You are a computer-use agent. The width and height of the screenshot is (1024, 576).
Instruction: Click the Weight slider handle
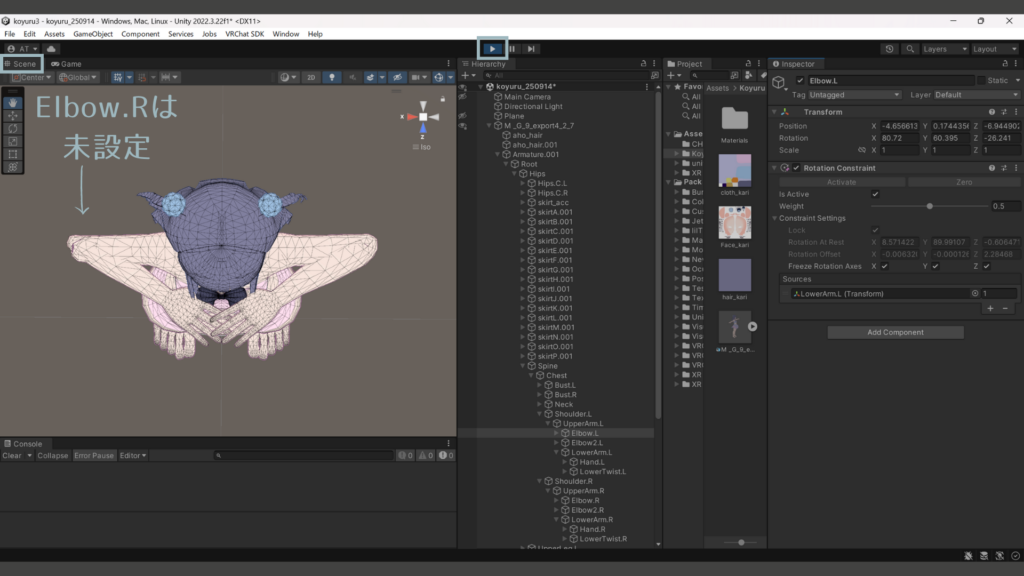929,206
